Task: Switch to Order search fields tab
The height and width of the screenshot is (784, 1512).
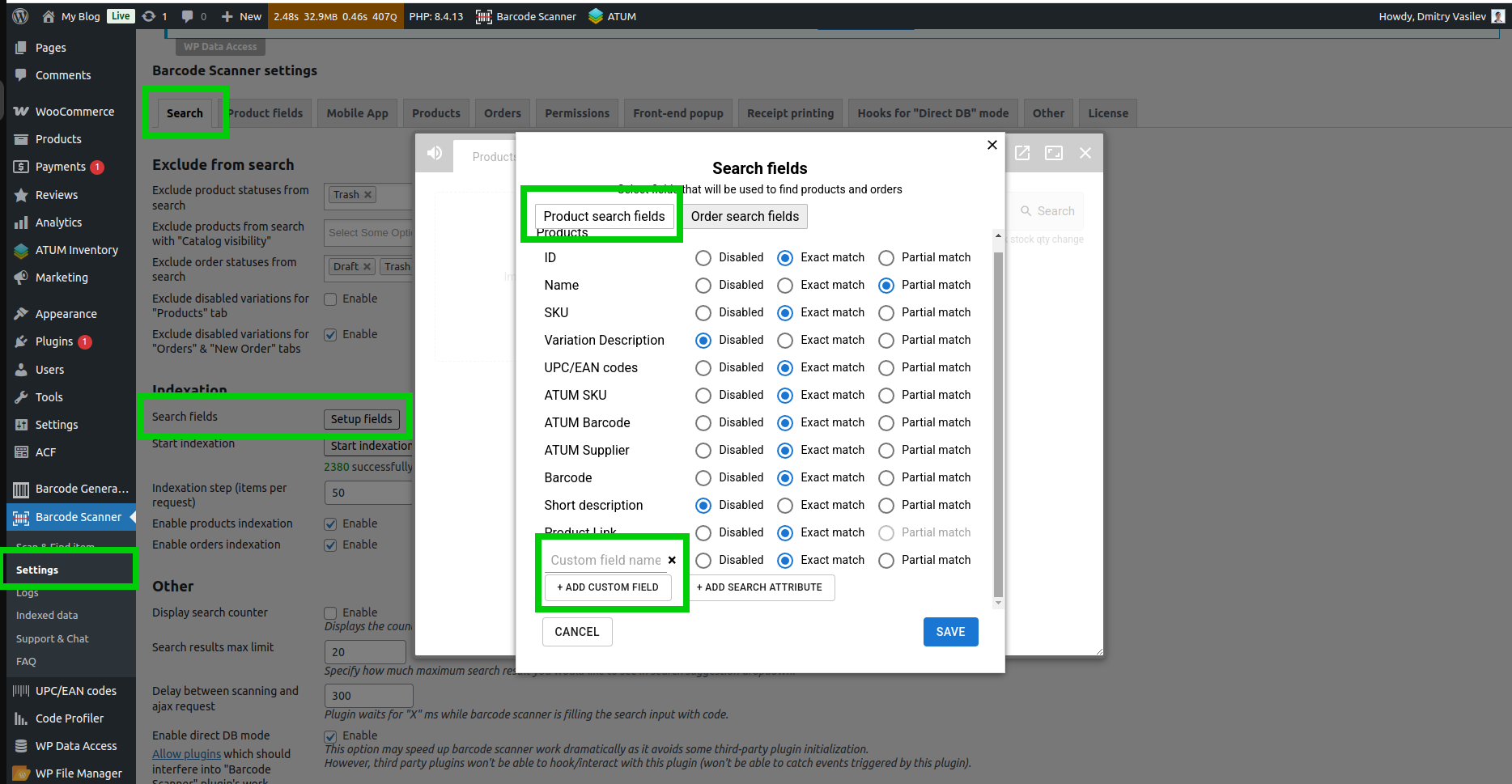Action: pos(745,216)
